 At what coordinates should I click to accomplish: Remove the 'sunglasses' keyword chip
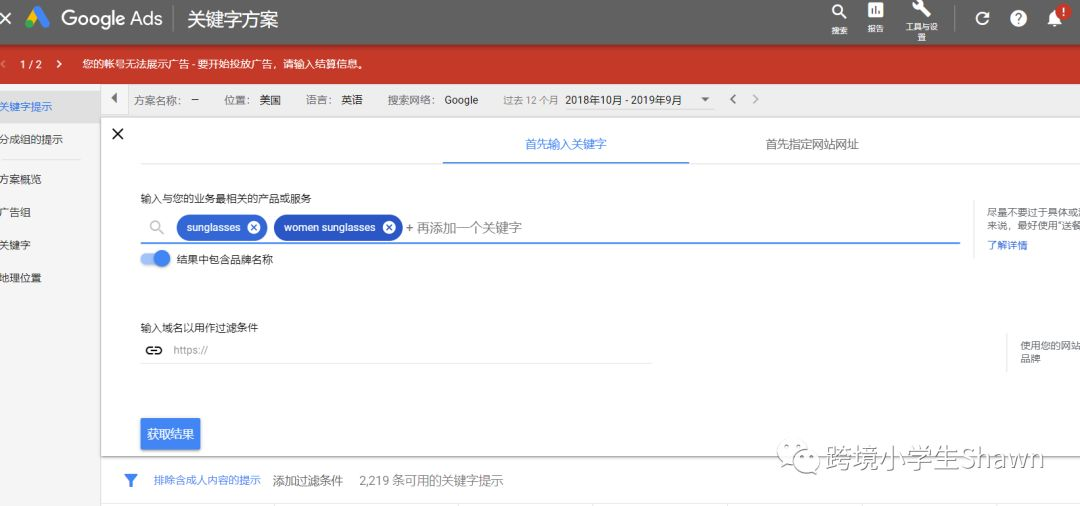coord(253,228)
